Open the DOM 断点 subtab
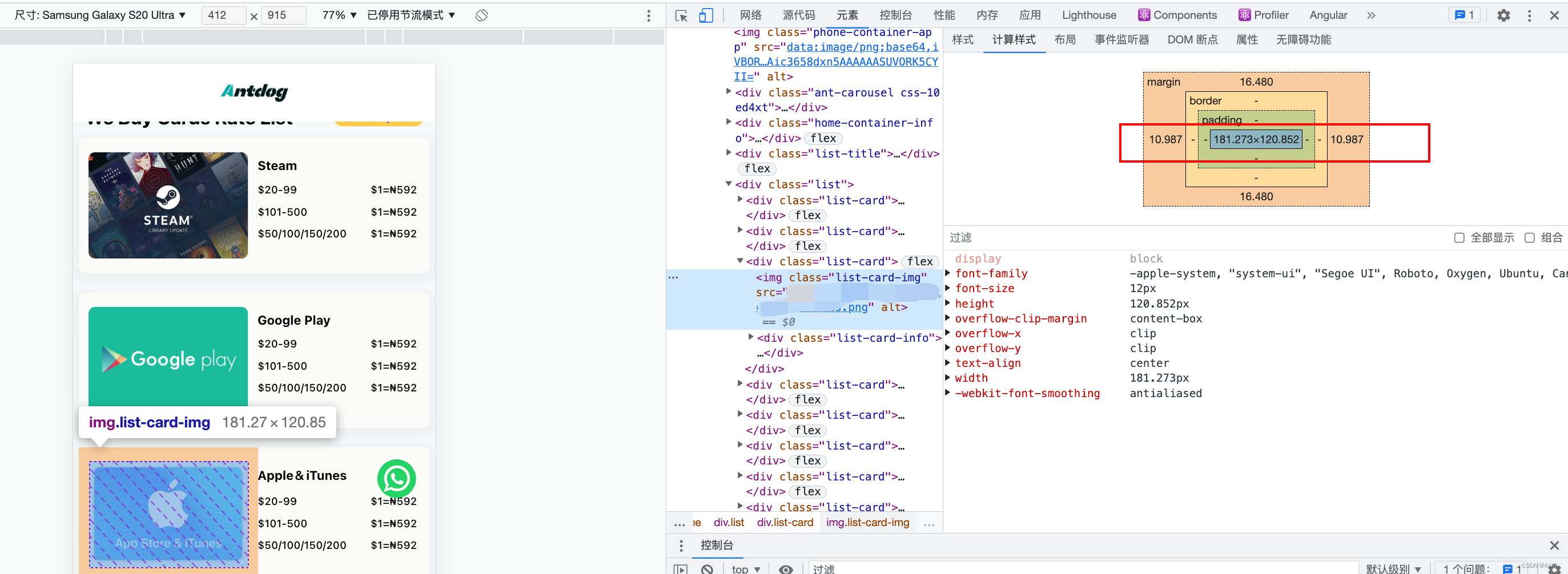This screenshot has width=1568, height=574. [1192, 40]
